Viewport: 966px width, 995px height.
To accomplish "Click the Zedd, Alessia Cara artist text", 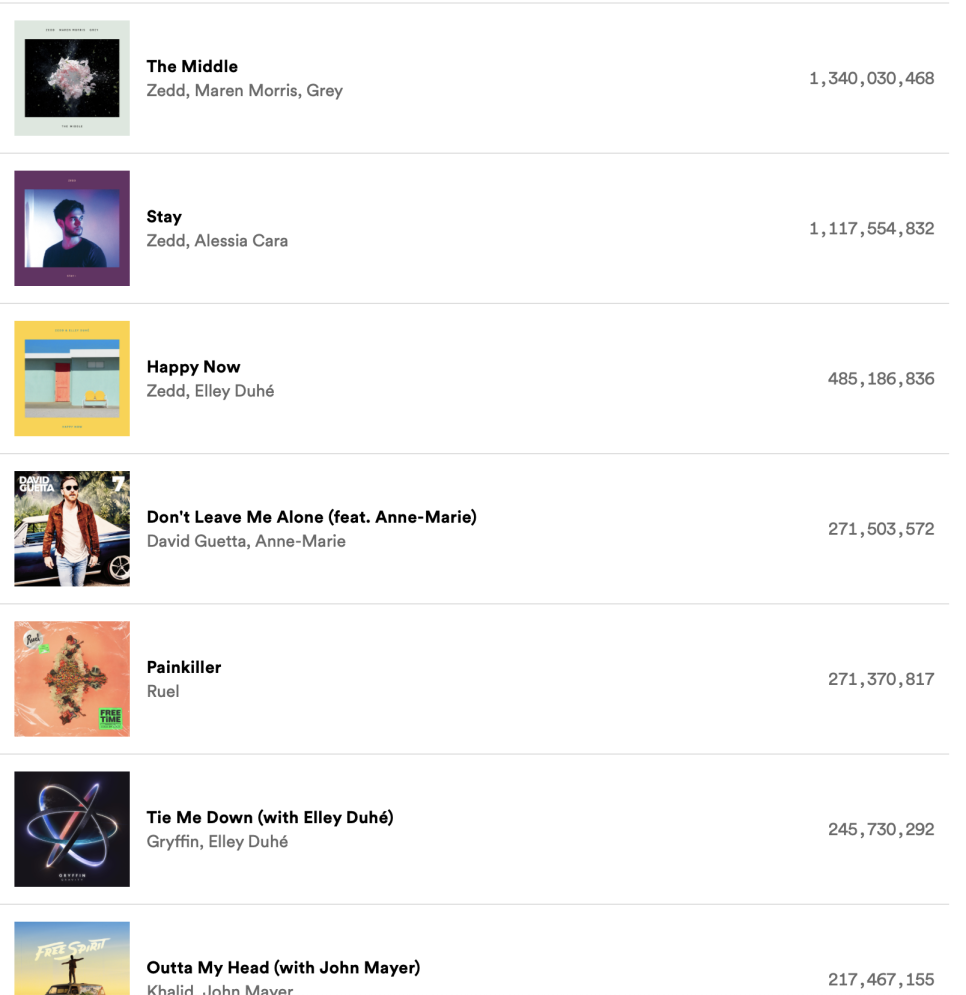I will tap(217, 240).
